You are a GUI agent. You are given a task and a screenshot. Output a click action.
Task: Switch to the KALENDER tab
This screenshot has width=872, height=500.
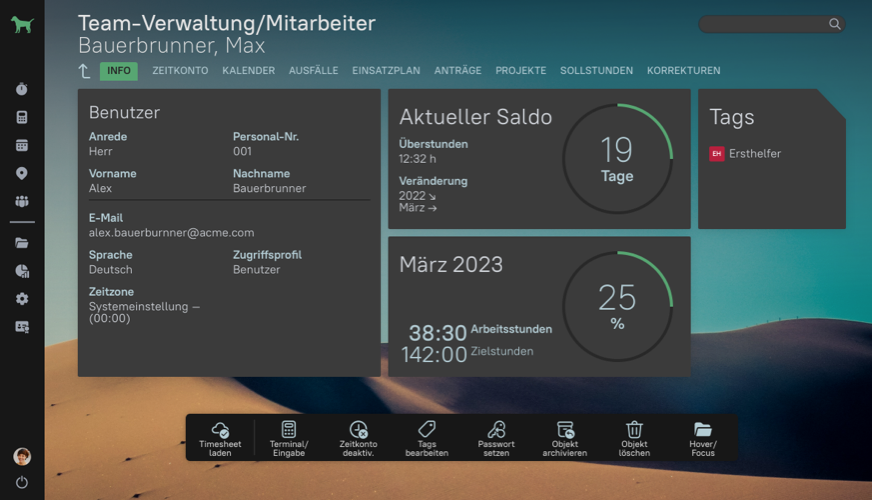[x=249, y=71]
